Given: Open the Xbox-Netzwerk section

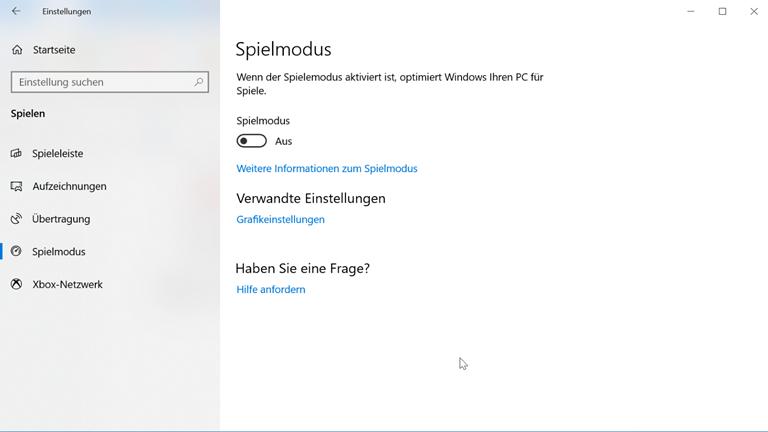Looking at the screenshot, I should click(67, 285).
